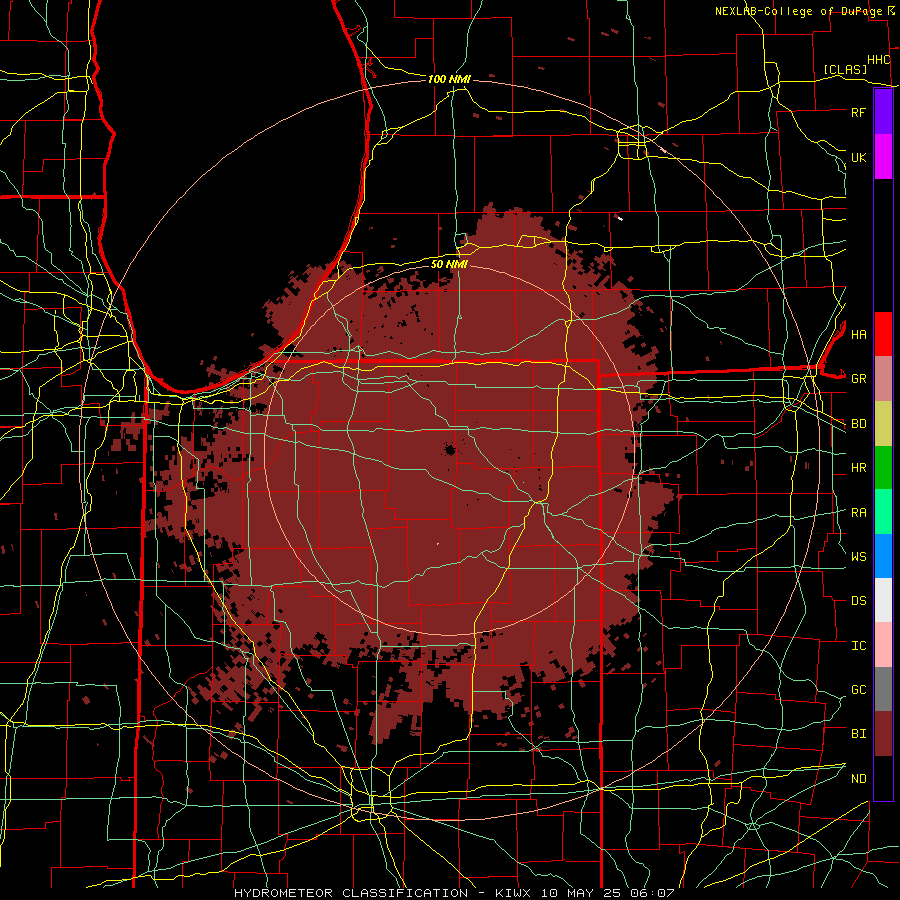Viewport: 900px width, 900px height.
Task: Click the BD legend label
Action: coord(858,424)
